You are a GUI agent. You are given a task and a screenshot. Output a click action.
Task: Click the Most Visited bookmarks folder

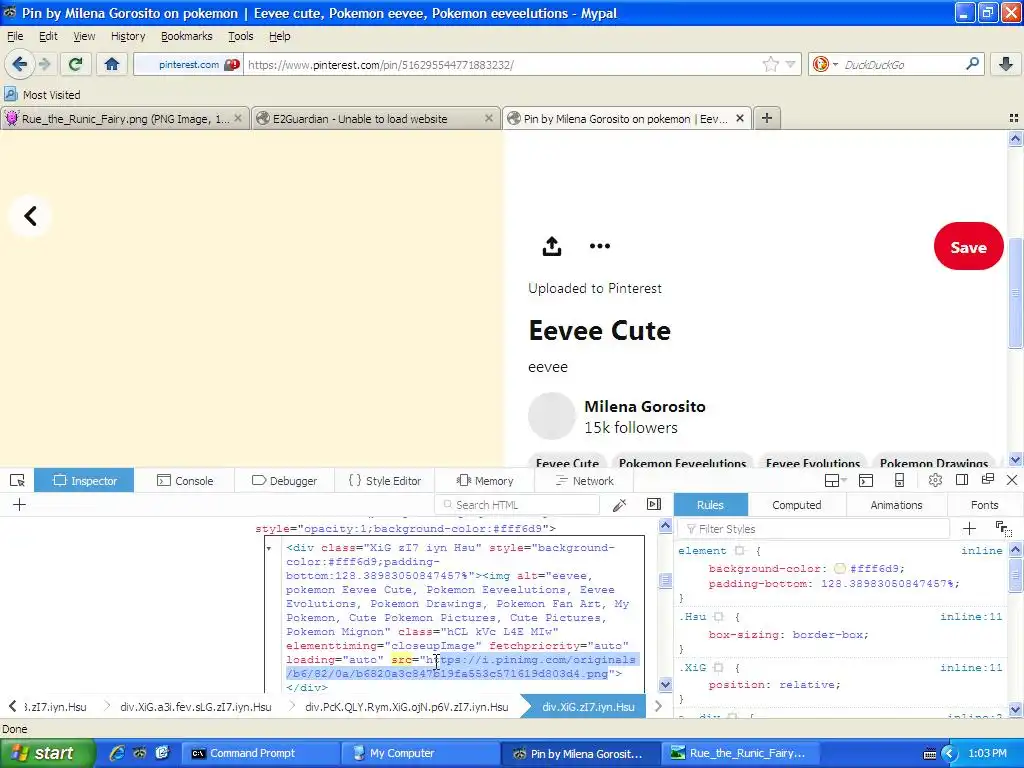tap(42, 95)
